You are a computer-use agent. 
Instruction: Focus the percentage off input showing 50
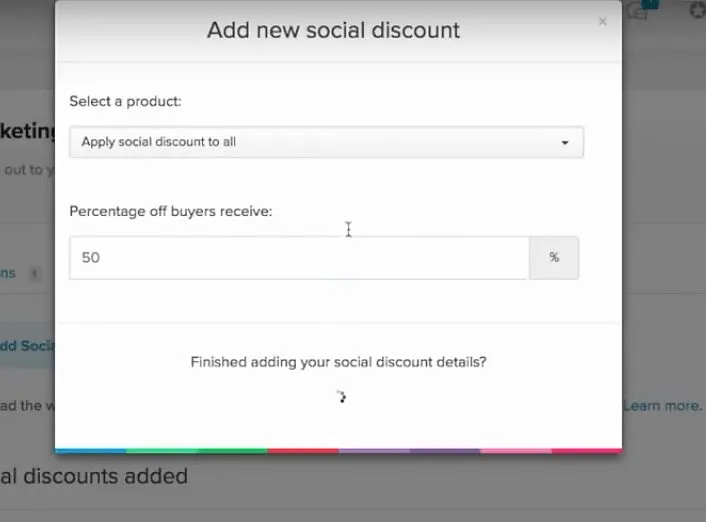coord(299,258)
